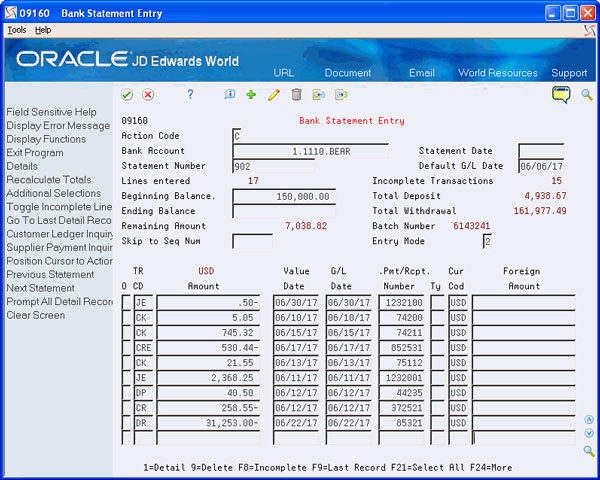The height and width of the screenshot is (480, 600).
Task: Open Details from sidebar
Action: [x=22, y=166]
